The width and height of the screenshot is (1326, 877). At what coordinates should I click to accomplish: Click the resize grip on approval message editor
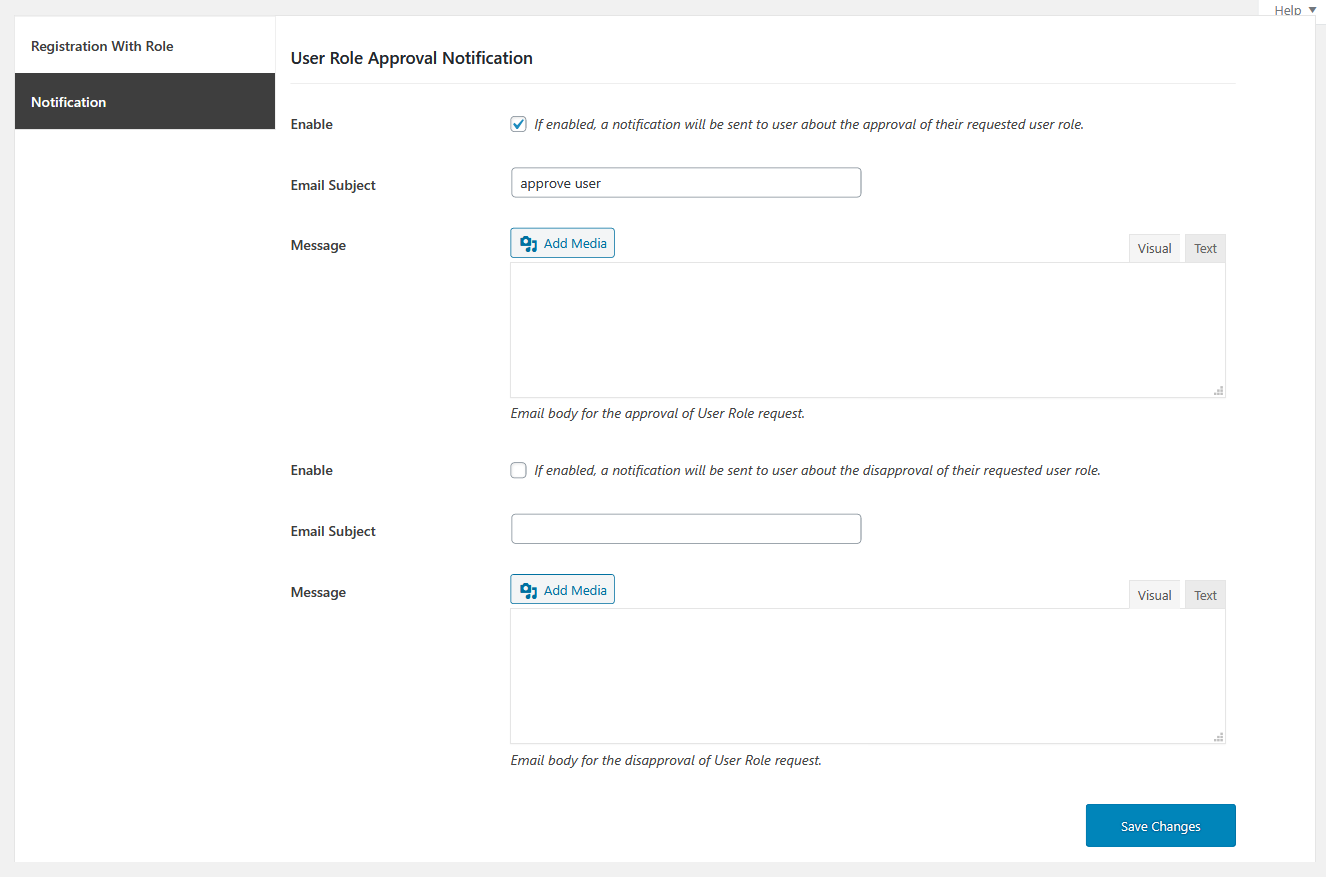click(x=1219, y=390)
